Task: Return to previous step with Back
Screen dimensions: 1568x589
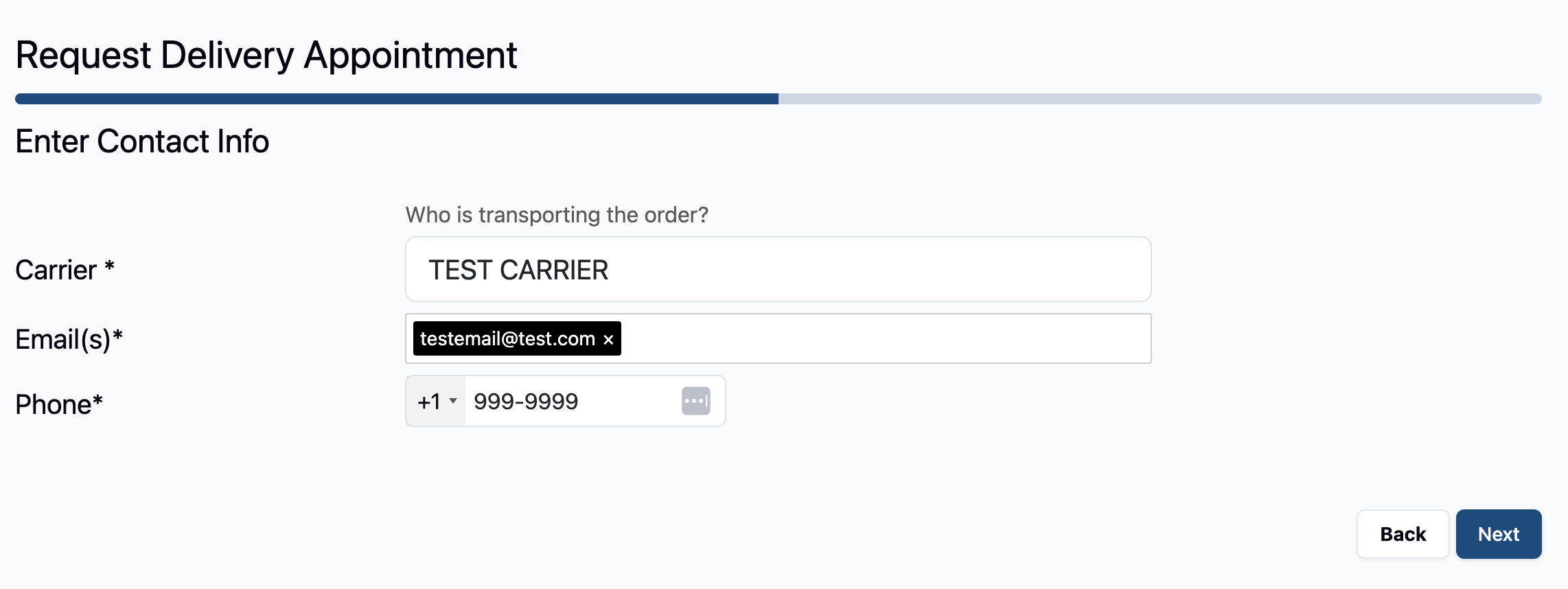Action: 1403,534
